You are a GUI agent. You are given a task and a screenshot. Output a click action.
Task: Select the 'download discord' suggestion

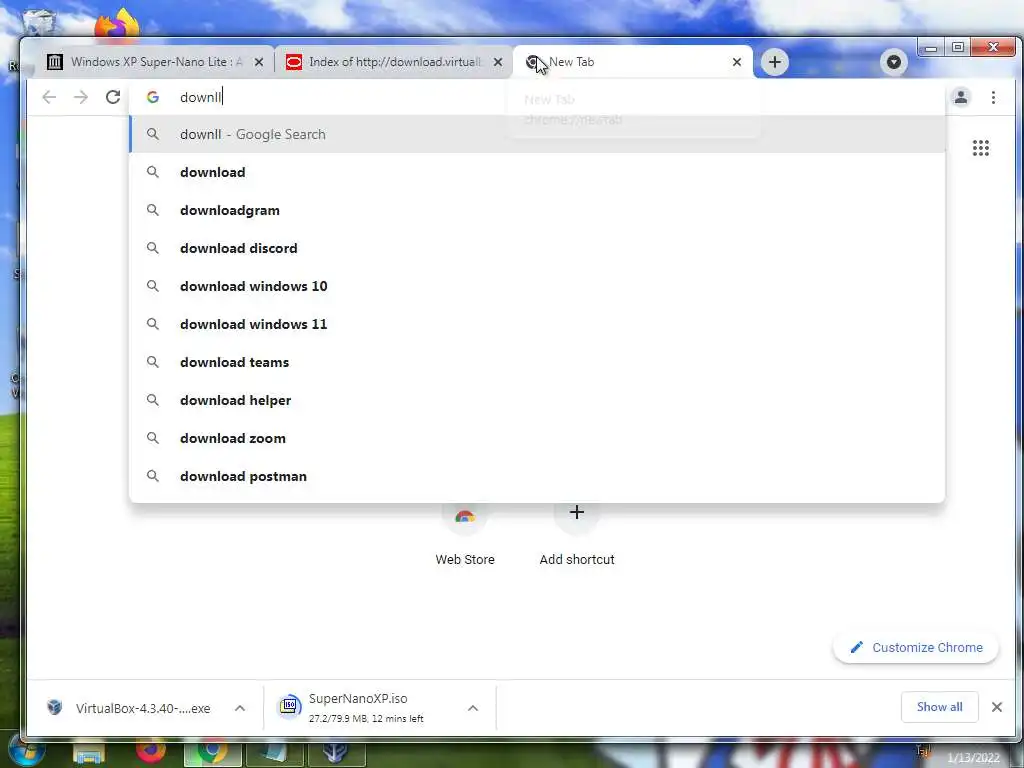[537, 248]
